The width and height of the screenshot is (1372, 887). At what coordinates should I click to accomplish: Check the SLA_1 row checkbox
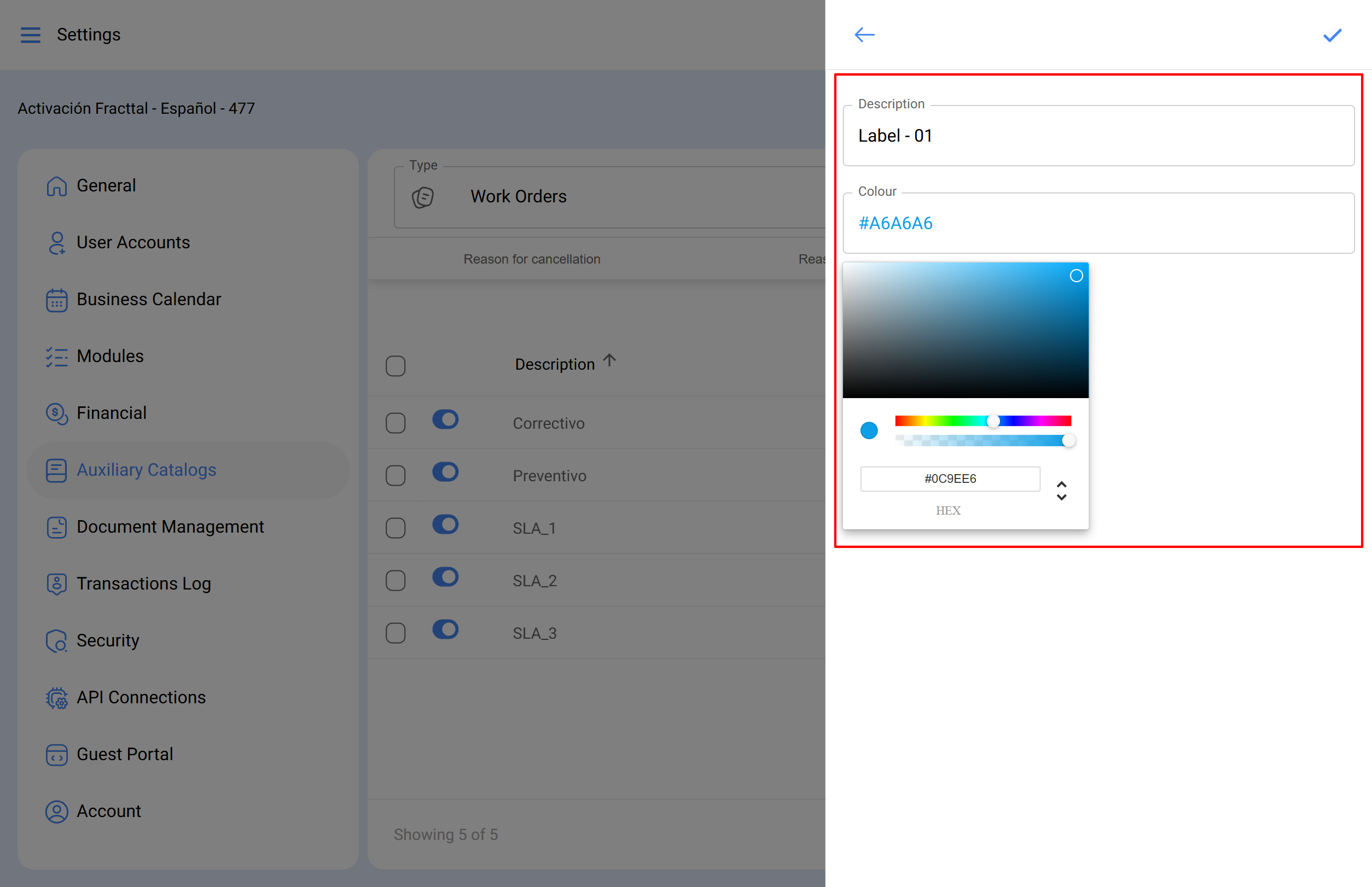(396, 528)
